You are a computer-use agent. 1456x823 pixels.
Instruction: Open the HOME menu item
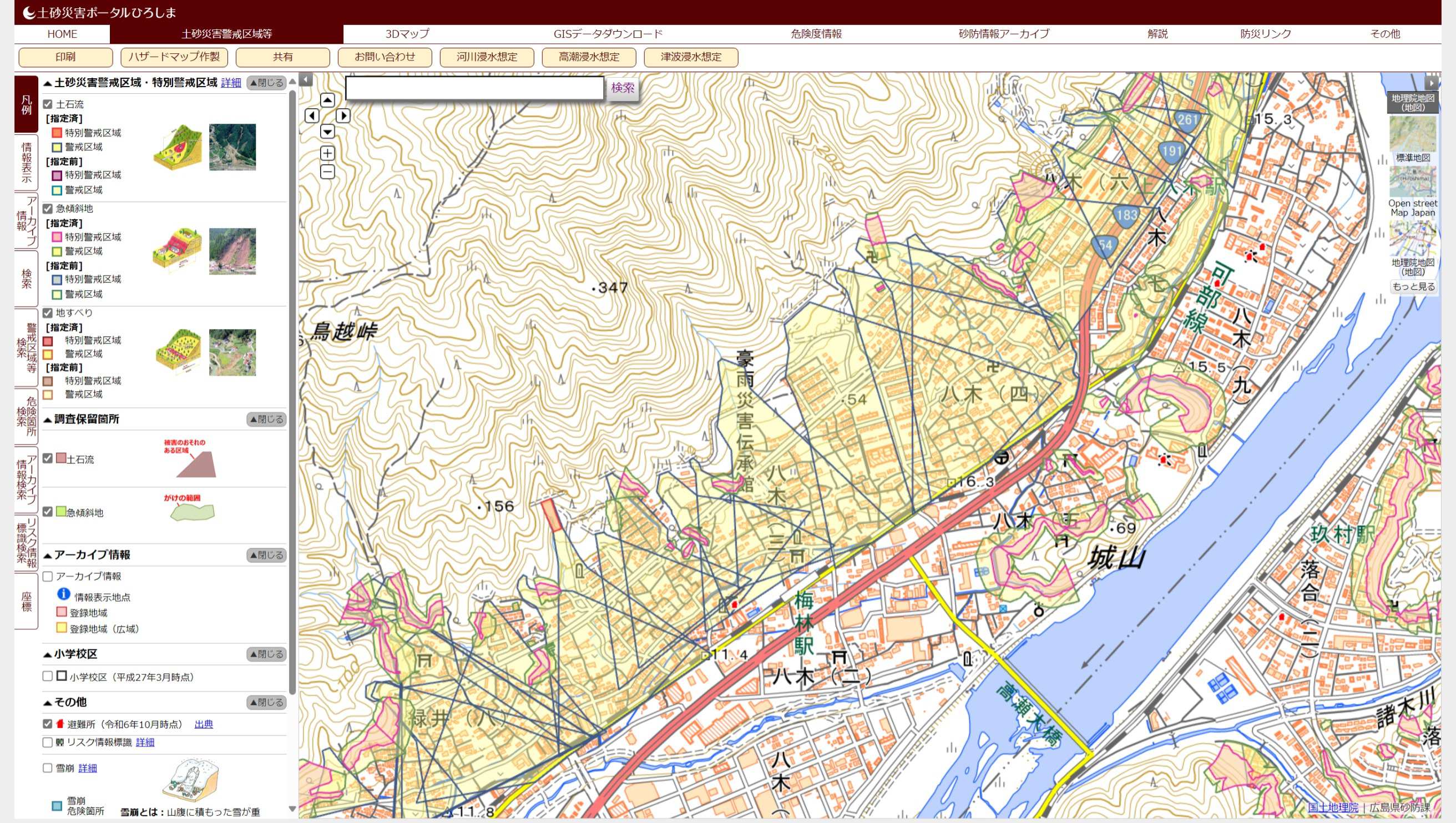click(62, 34)
